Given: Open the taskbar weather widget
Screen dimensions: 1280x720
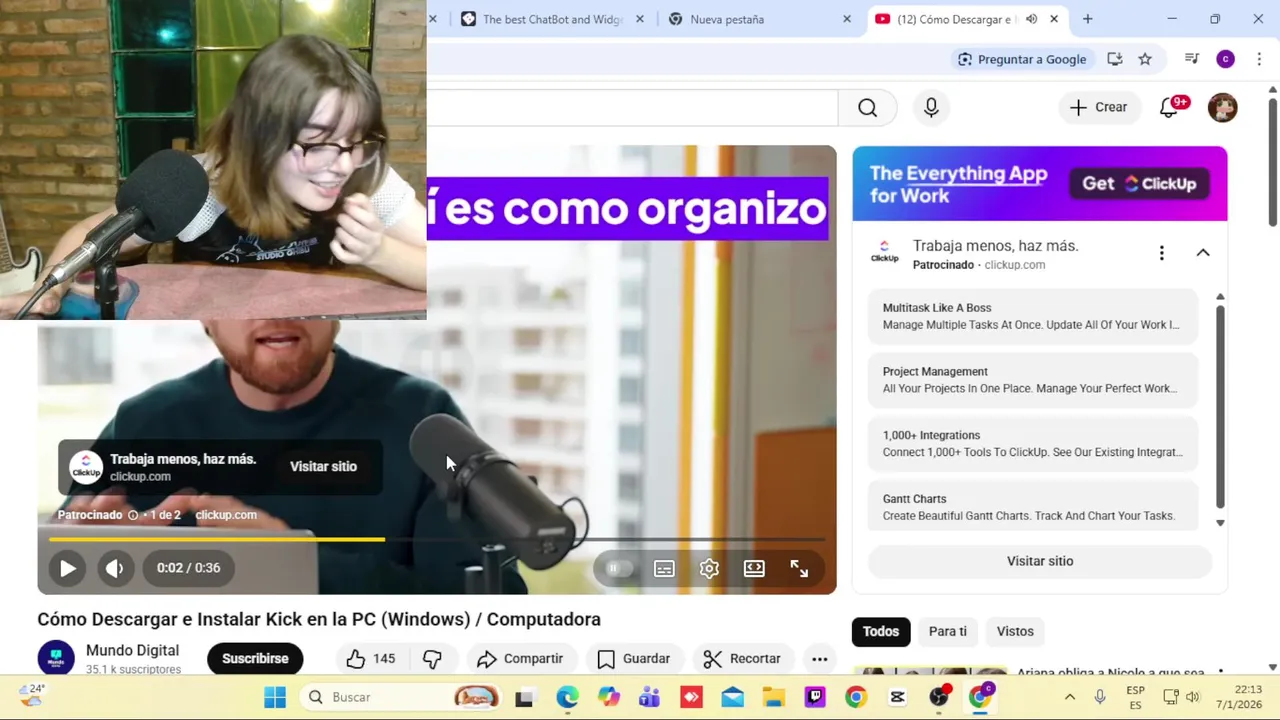Looking at the screenshot, I should click(x=32, y=696).
